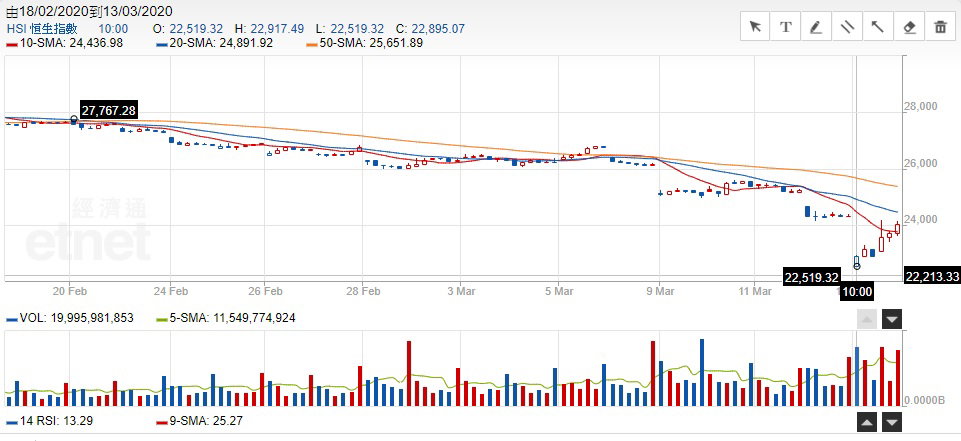Click the 10-SMA: 24,436.98 legend
Screen dimensions: 961x441
[65, 43]
